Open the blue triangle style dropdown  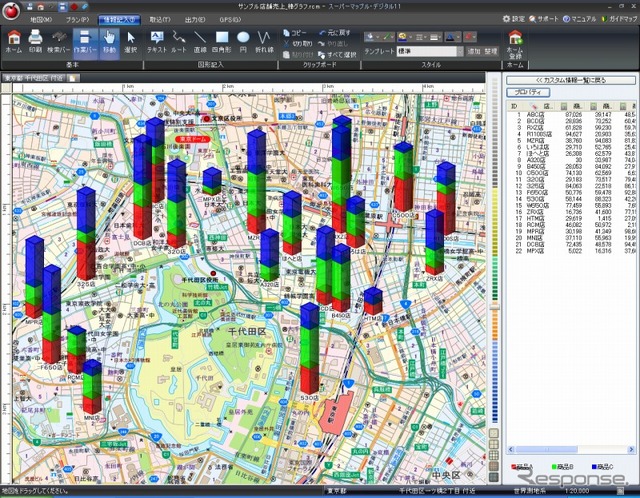[452, 37]
